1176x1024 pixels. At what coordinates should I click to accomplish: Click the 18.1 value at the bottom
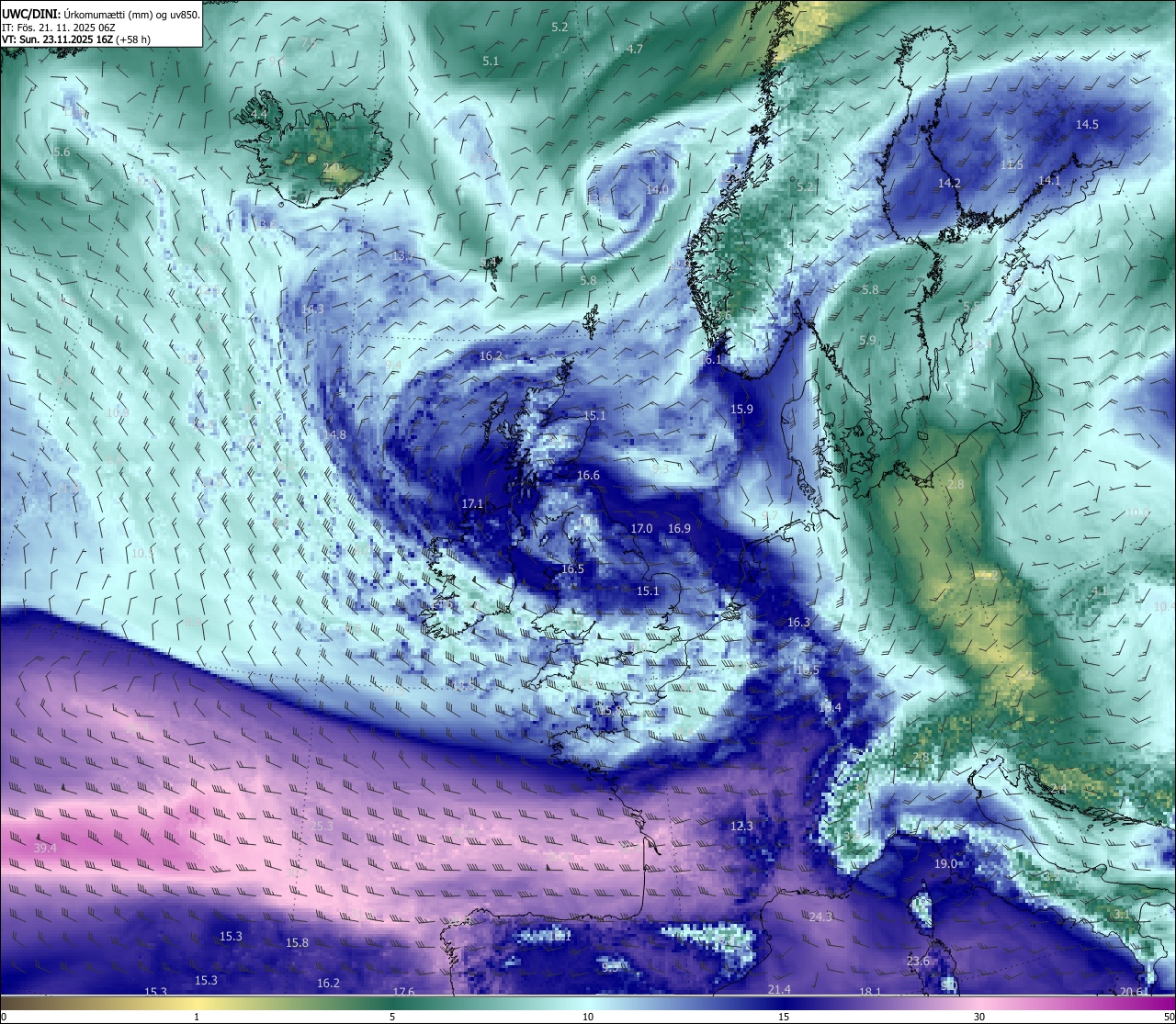point(870,992)
